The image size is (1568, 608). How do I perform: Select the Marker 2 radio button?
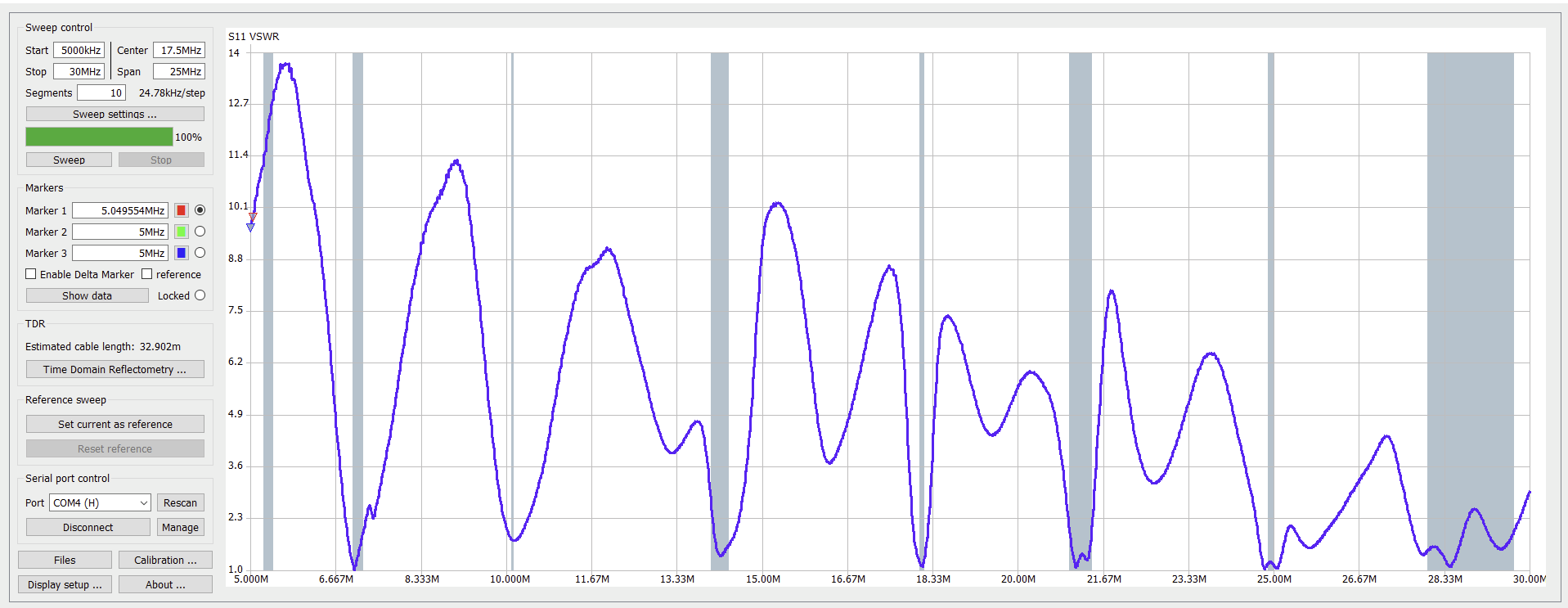coord(200,232)
